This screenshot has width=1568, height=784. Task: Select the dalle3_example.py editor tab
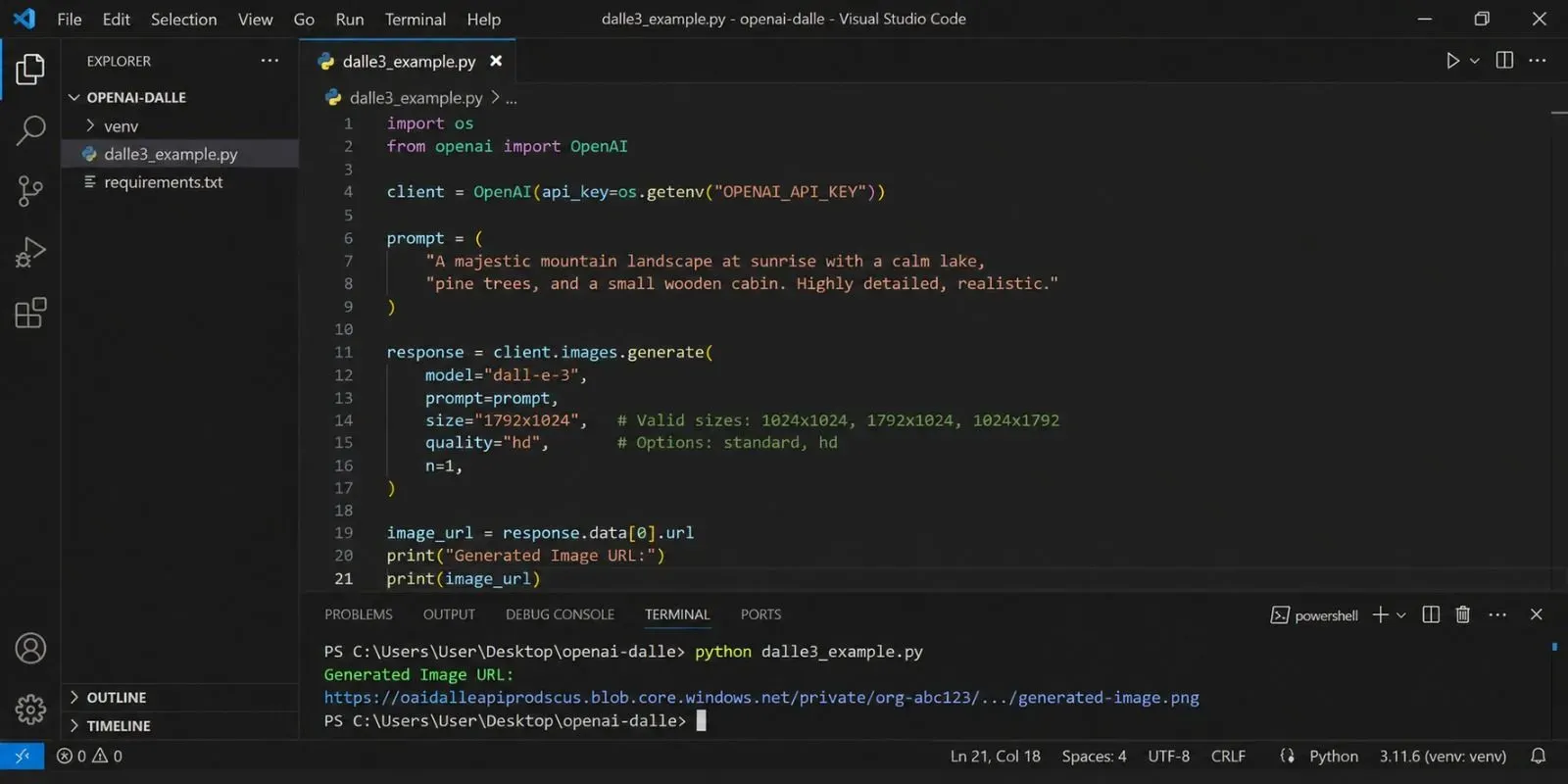(409, 61)
